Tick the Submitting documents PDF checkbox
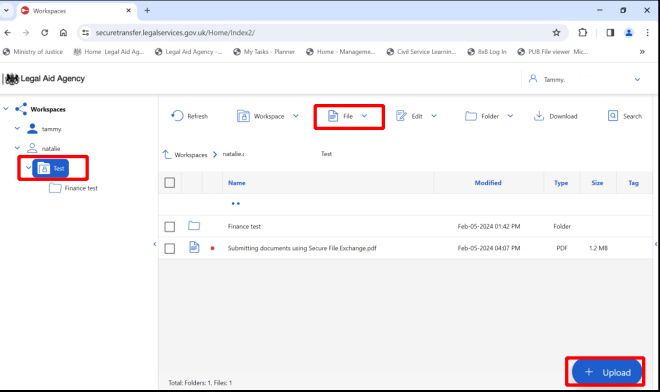The height and width of the screenshot is (392, 660). [x=170, y=248]
